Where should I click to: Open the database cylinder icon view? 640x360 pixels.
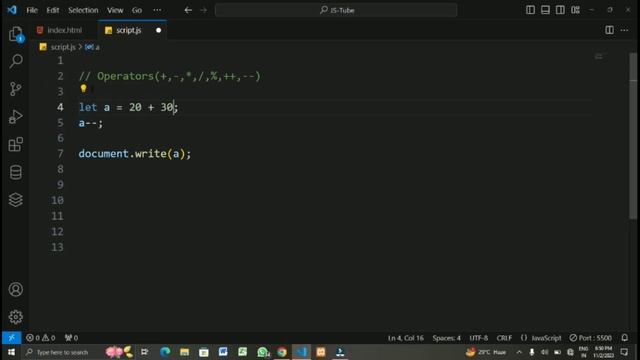tap(16, 172)
